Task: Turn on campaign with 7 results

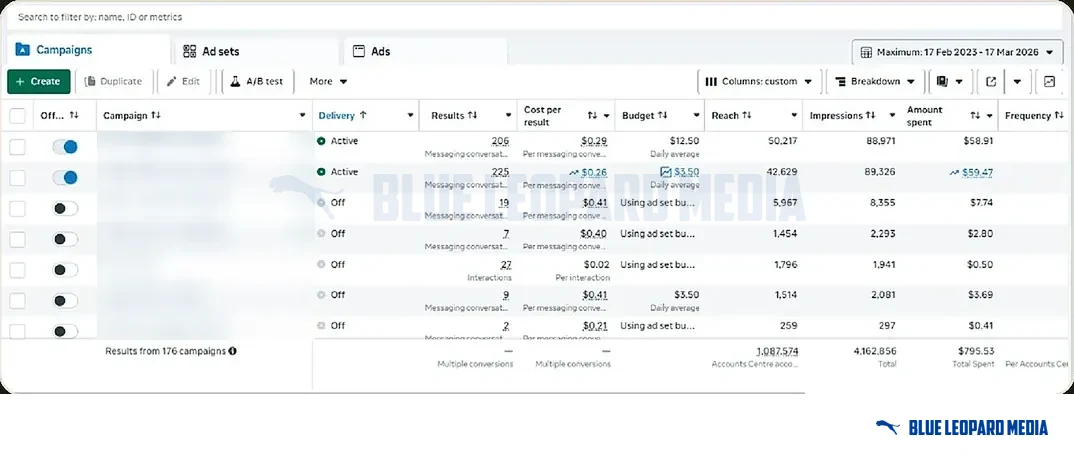Action: (66, 239)
